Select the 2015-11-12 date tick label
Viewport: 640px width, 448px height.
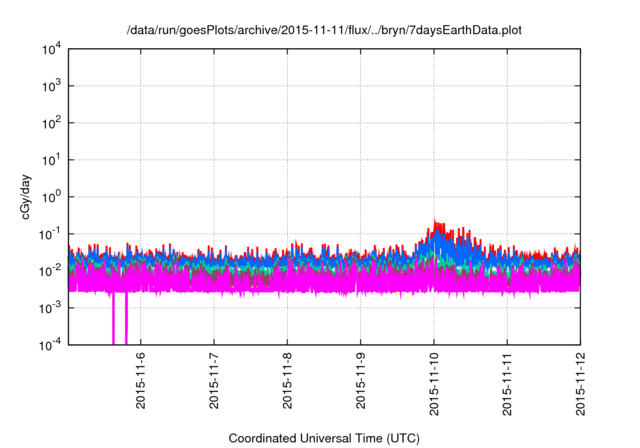(580, 384)
